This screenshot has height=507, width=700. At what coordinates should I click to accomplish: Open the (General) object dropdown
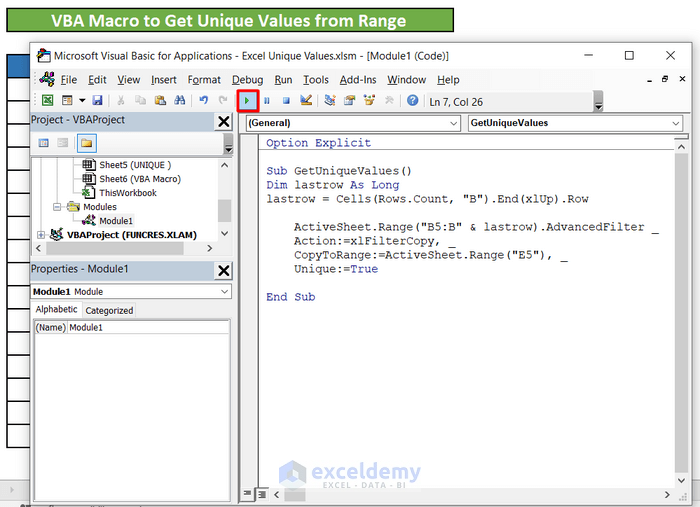click(x=454, y=123)
